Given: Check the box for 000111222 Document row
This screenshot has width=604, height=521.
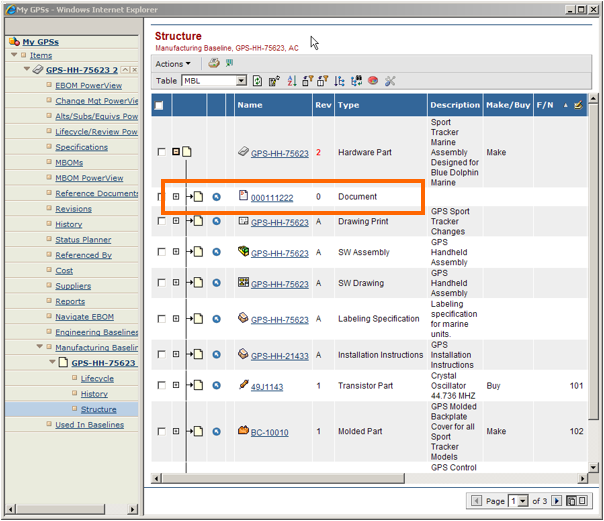Looking at the screenshot, I should click(162, 197).
